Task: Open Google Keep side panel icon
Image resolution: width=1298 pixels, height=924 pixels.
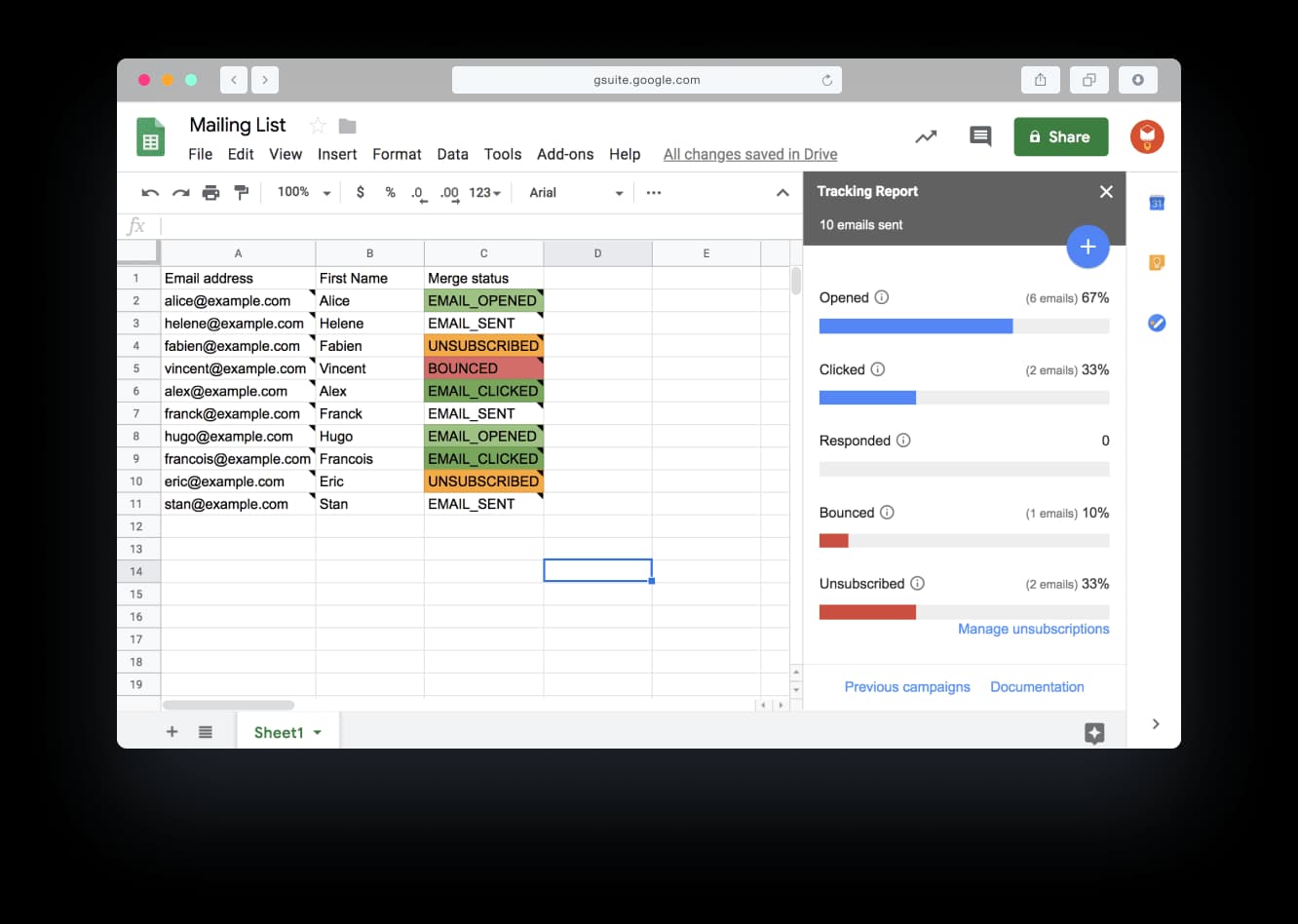Action: 1157,262
